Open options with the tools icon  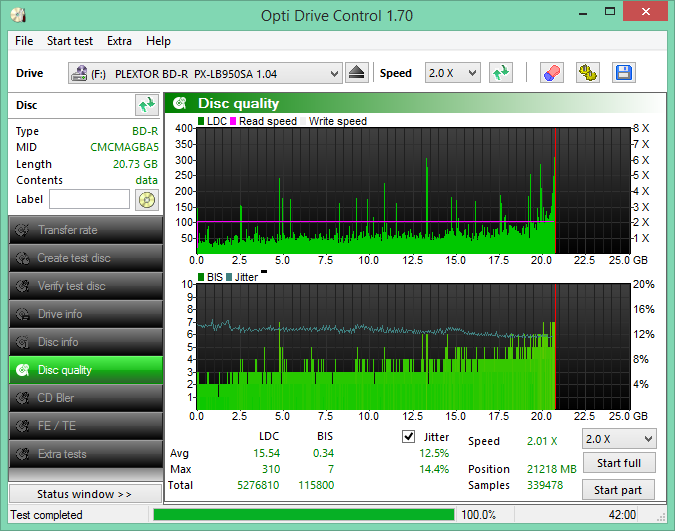coord(588,73)
